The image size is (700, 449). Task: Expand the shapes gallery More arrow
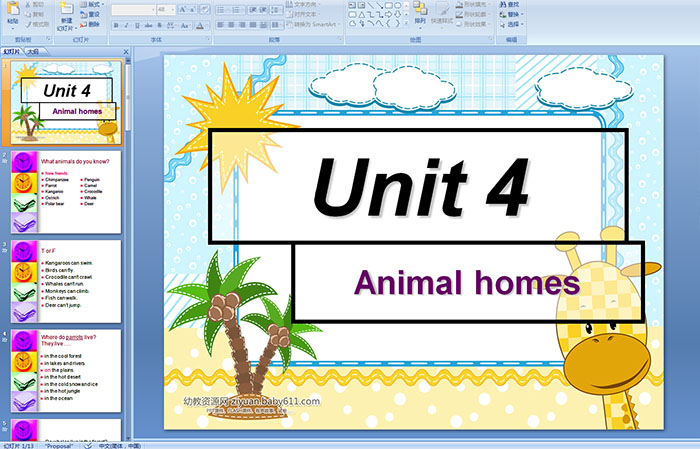(x=407, y=23)
